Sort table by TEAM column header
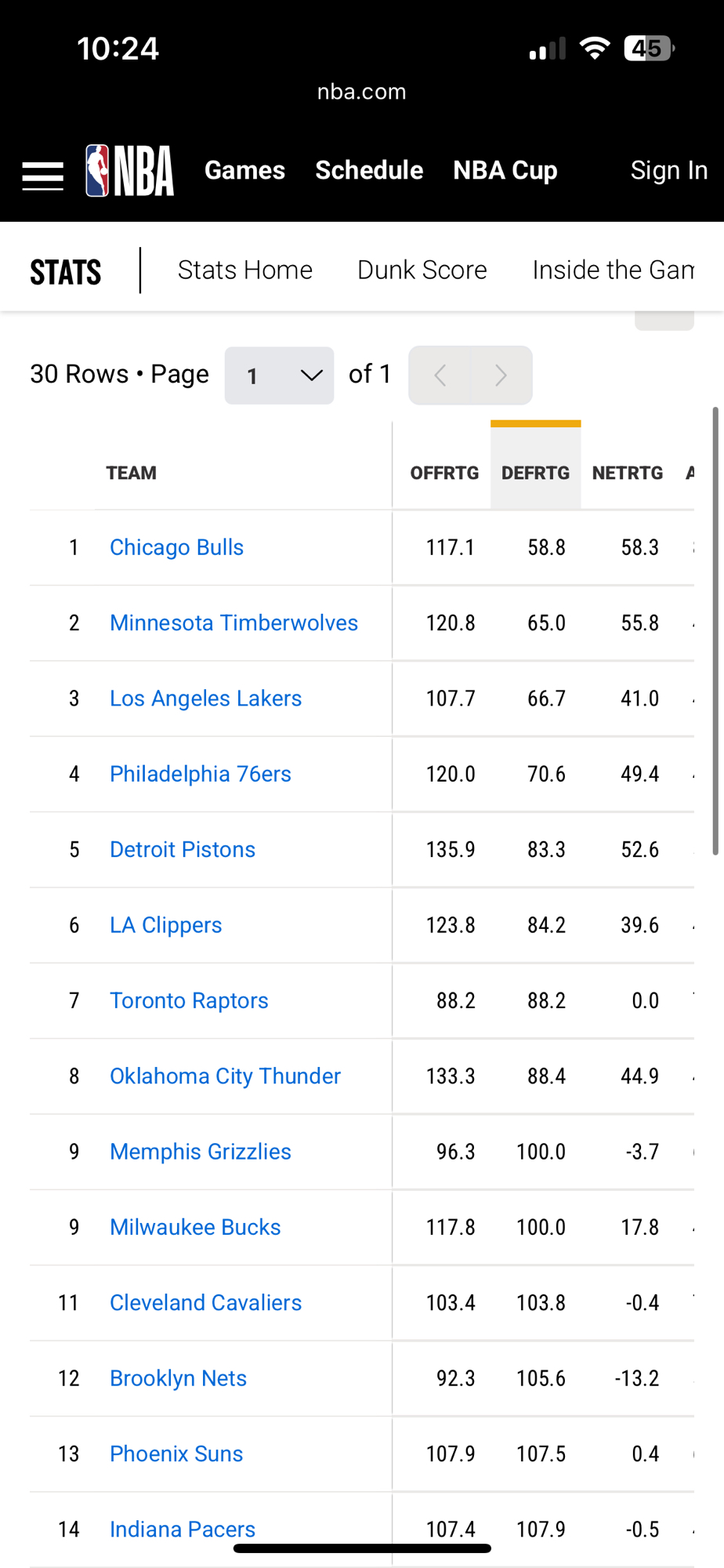The height and width of the screenshot is (1568, 724). 132,474
